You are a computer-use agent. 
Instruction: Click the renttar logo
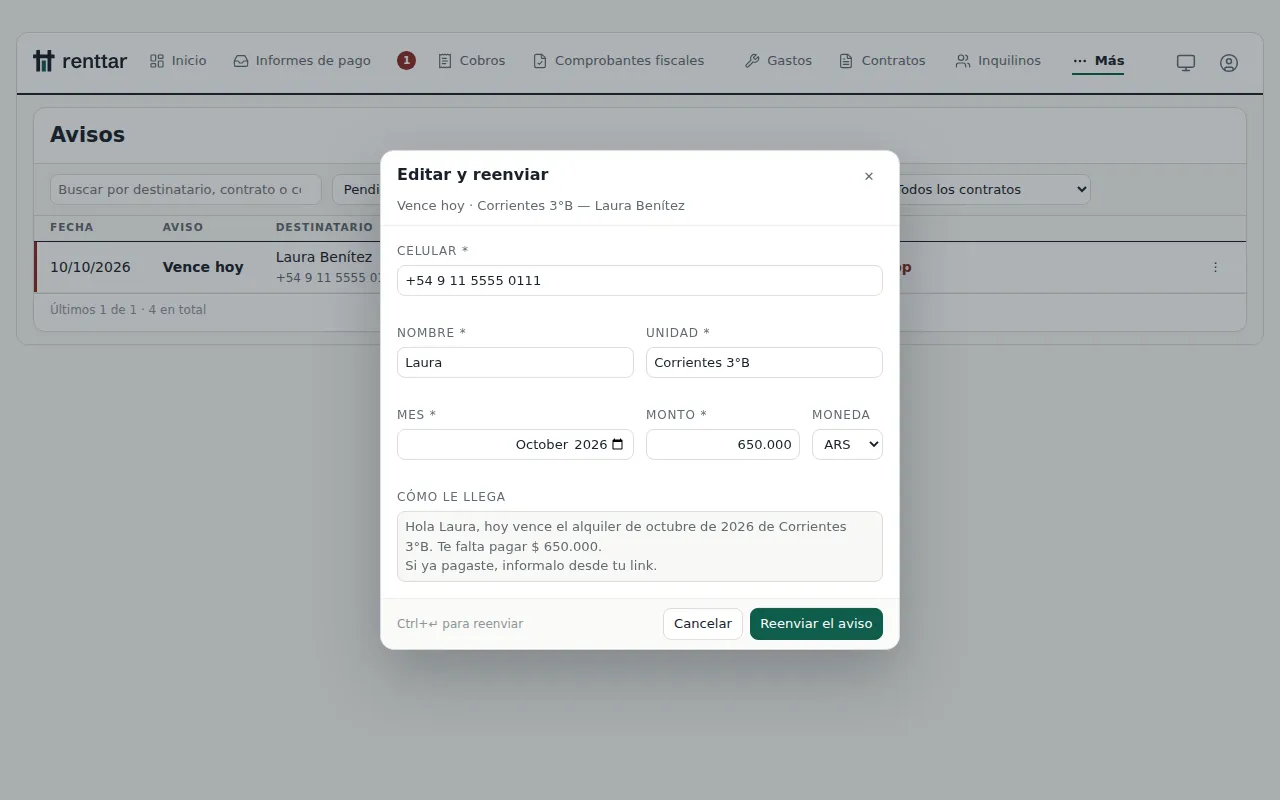point(80,61)
